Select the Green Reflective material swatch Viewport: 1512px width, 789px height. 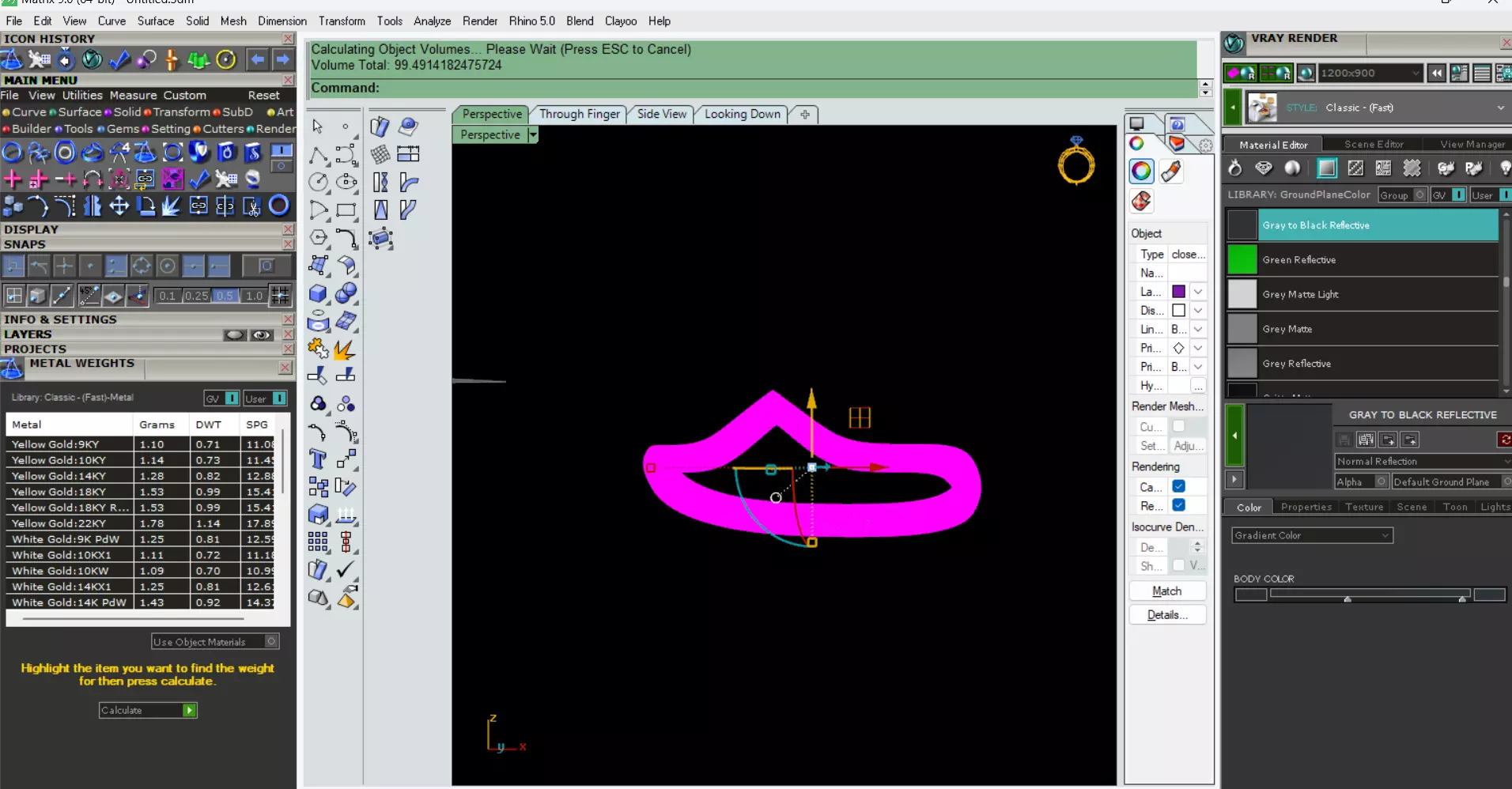click(1242, 259)
